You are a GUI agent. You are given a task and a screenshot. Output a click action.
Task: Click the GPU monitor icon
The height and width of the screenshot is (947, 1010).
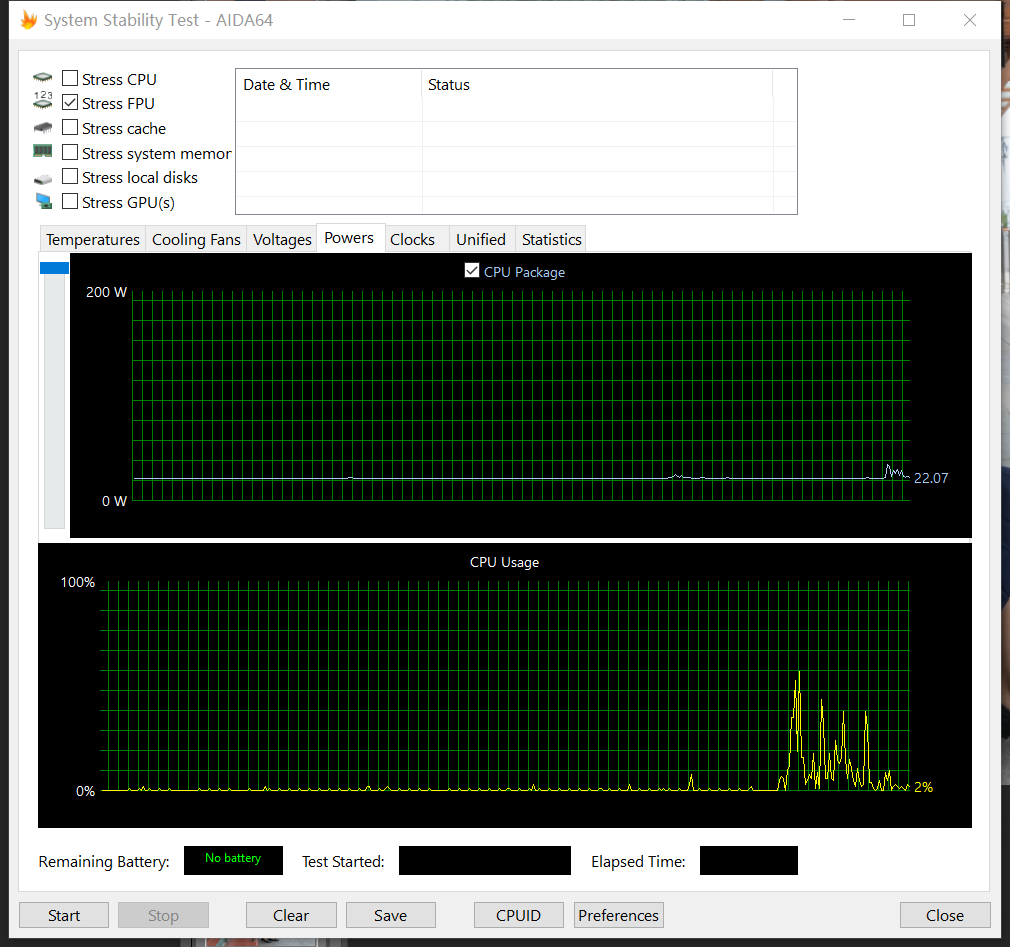pos(42,202)
